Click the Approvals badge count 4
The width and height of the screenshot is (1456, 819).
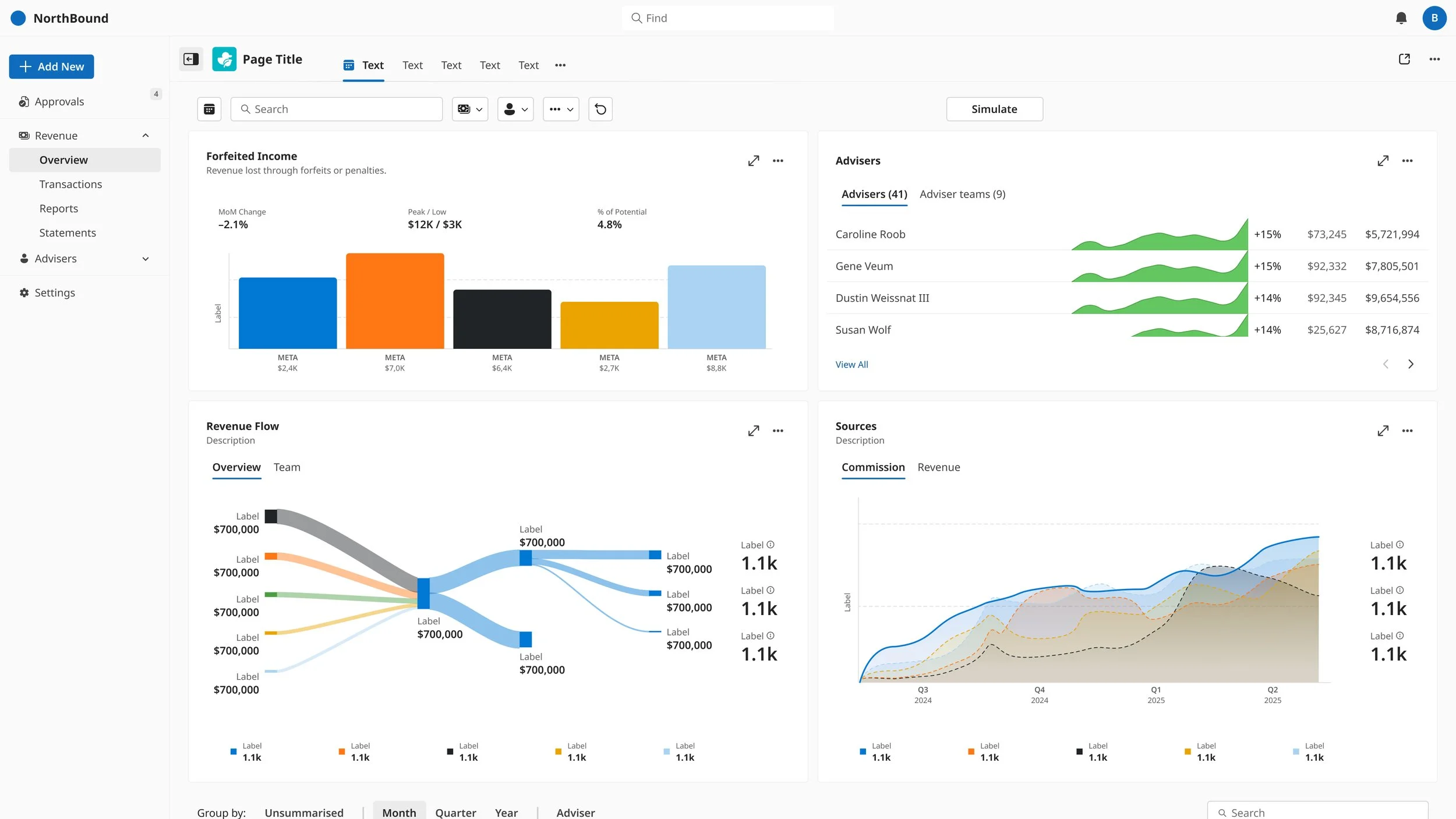click(156, 94)
